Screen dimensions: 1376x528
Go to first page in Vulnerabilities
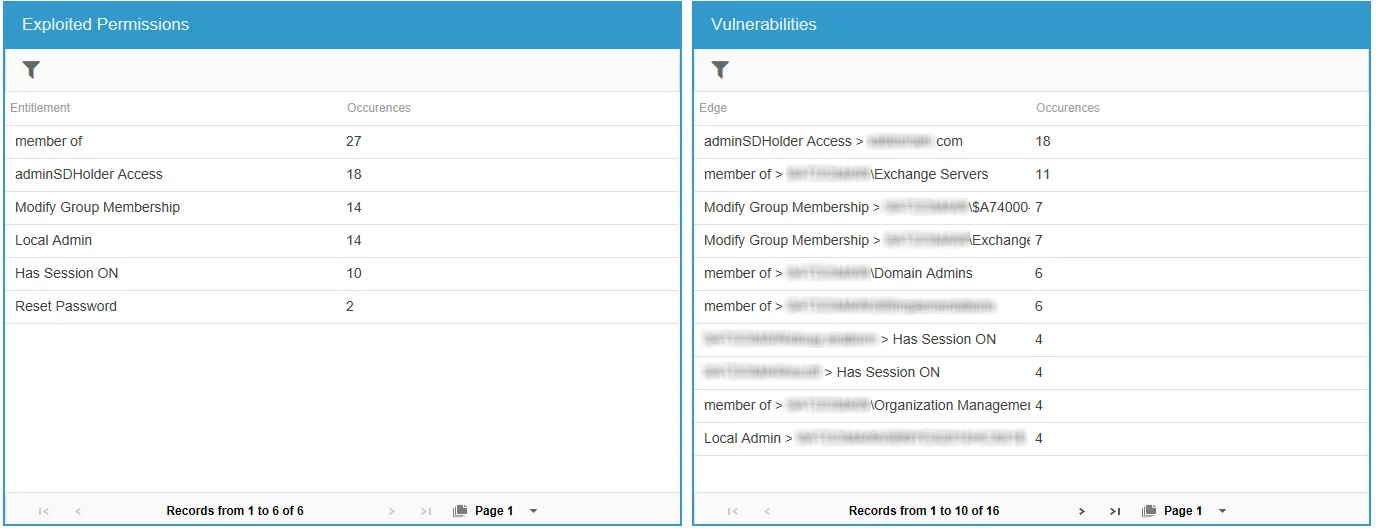pyautogui.click(x=732, y=511)
